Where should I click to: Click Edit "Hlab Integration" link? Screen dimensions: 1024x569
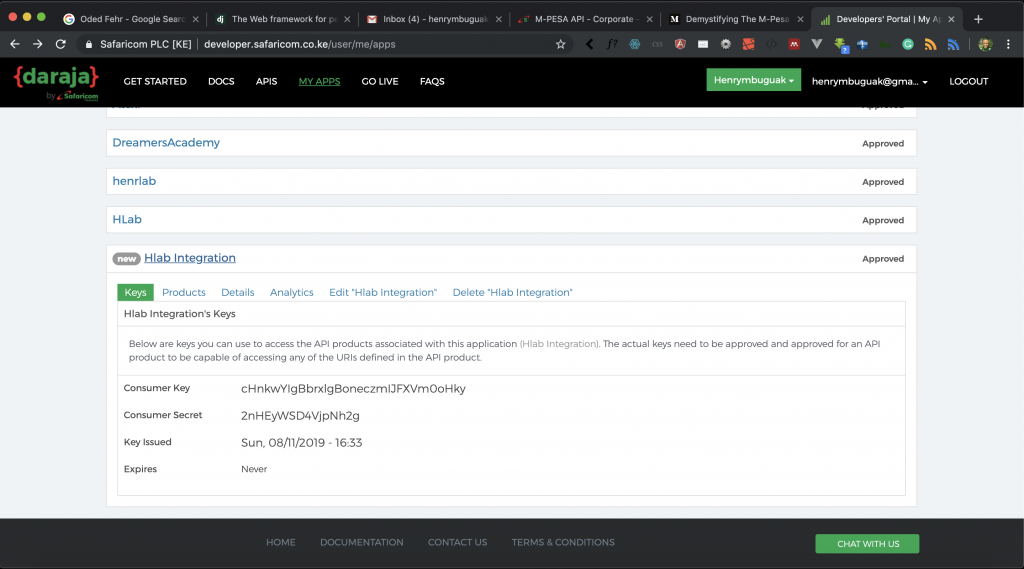tap(383, 292)
